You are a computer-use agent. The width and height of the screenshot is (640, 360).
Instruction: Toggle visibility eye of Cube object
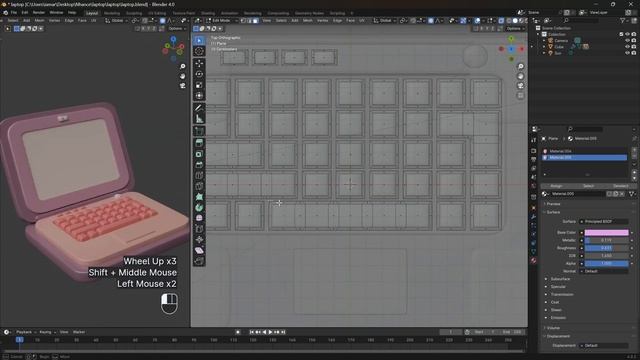627,47
